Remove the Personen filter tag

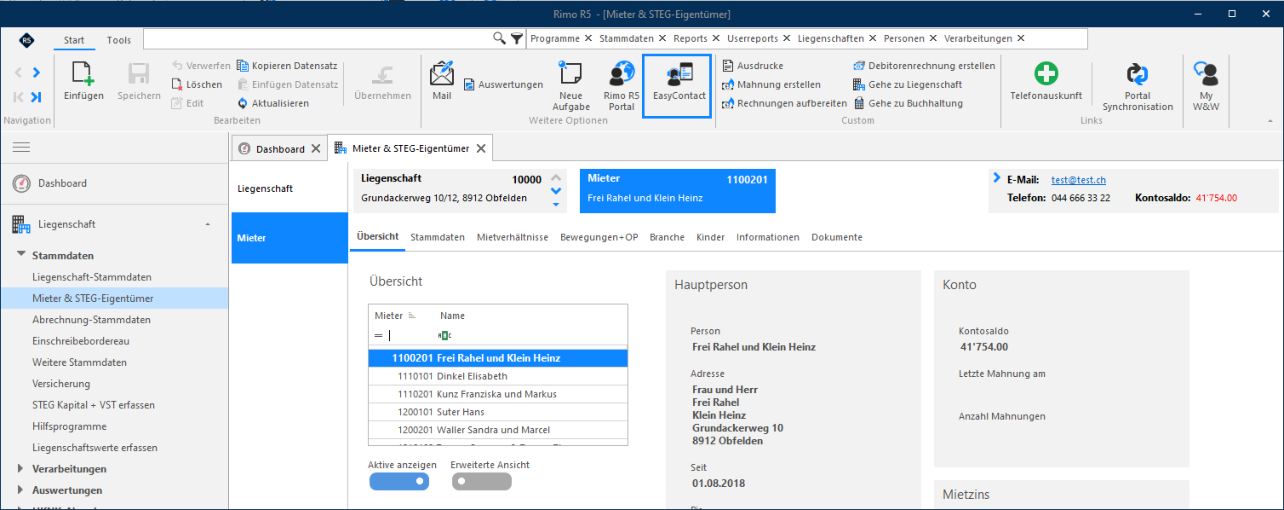click(x=933, y=38)
